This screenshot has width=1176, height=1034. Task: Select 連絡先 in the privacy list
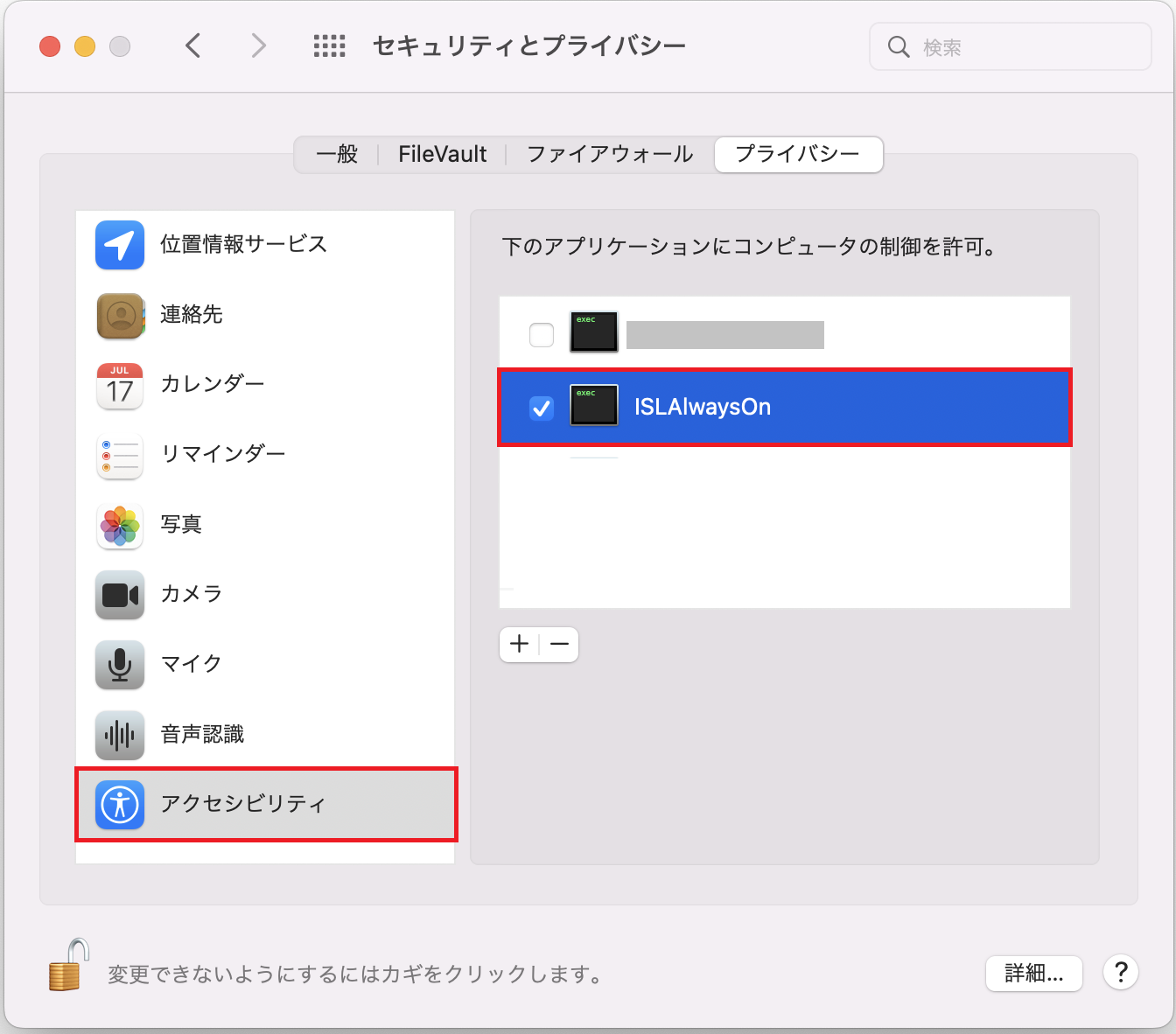click(x=265, y=315)
